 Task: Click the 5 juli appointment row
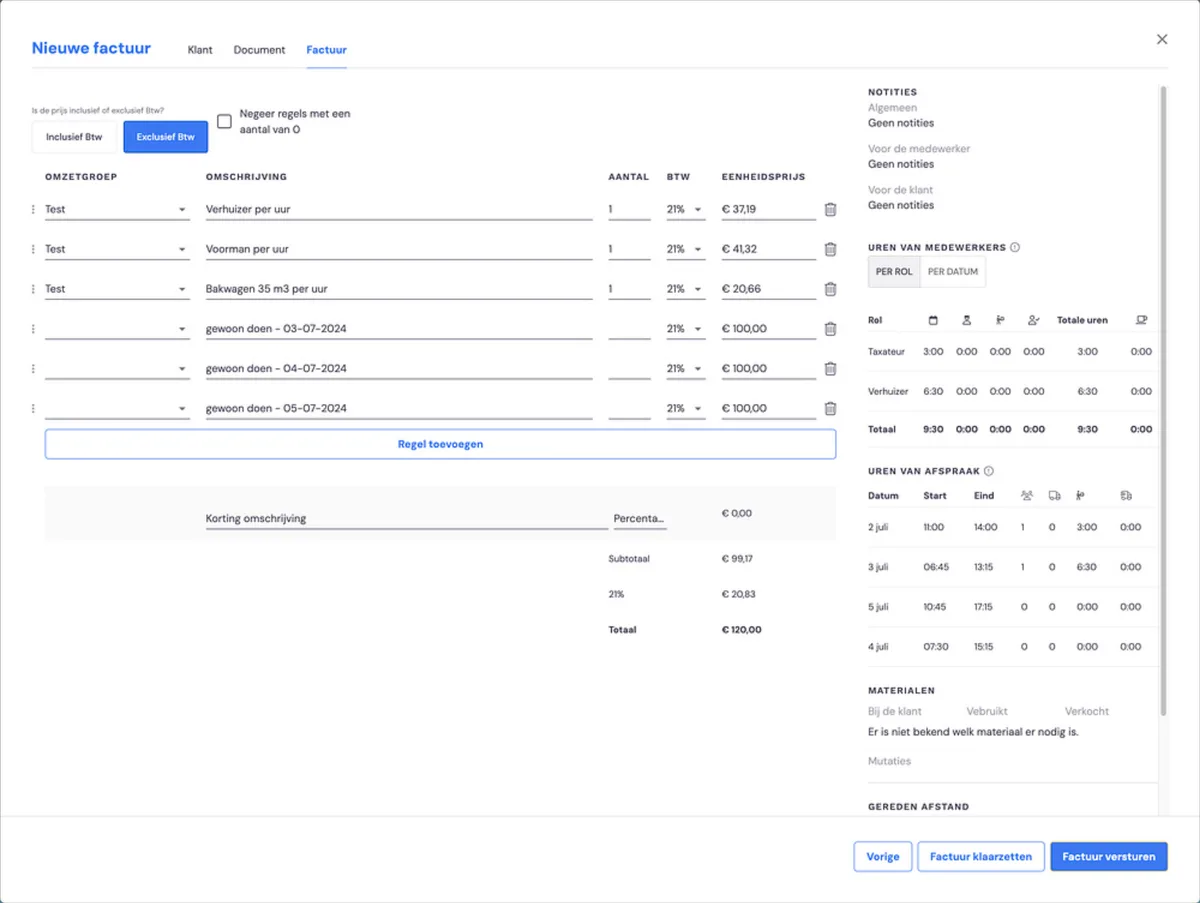pos(1010,607)
